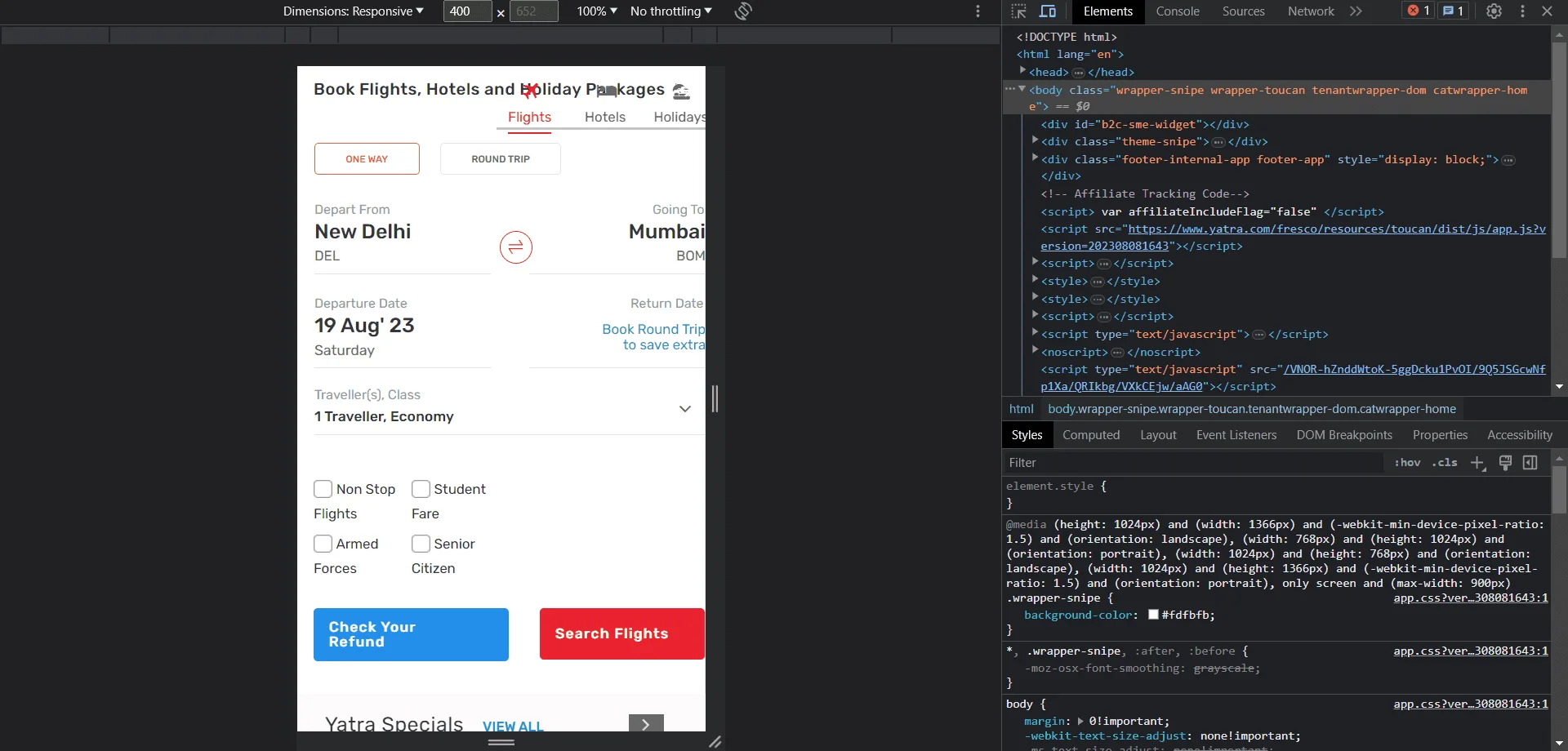Open the more DevTools options menu
1568x751 pixels.
pos(1523,11)
